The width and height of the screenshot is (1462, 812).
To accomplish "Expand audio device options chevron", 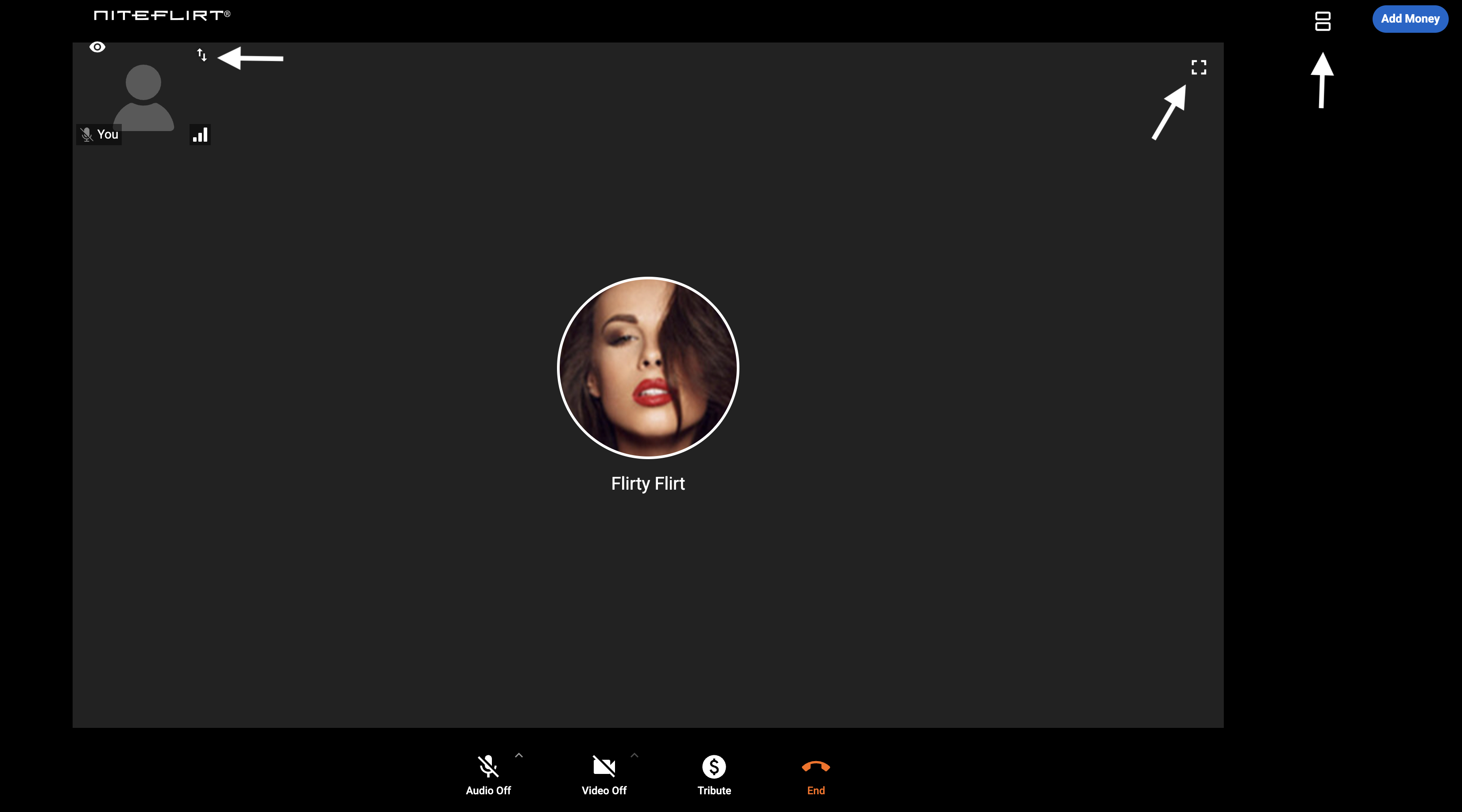I will 519,755.
